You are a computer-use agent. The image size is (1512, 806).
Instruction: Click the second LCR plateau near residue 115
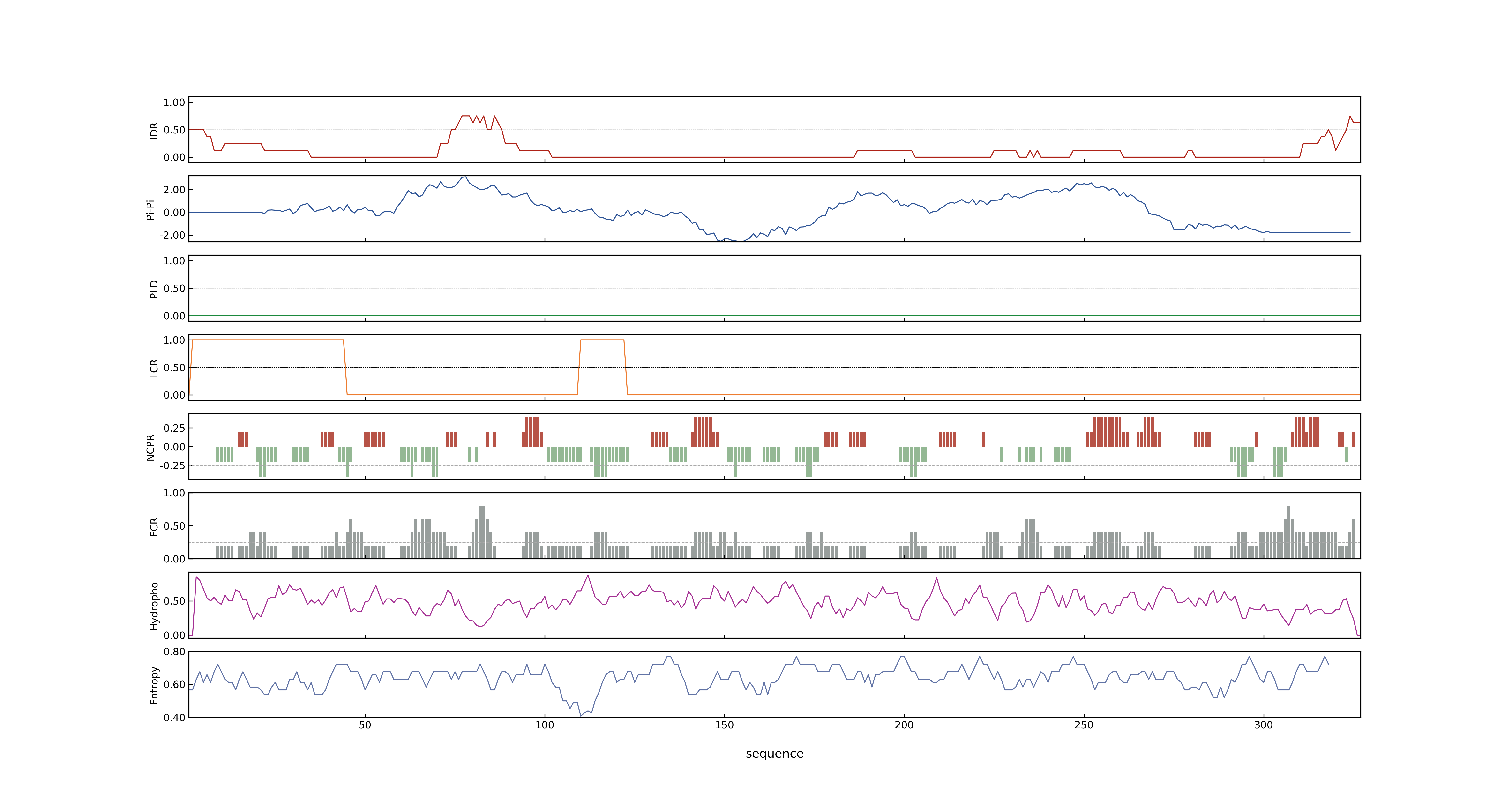(x=602, y=340)
